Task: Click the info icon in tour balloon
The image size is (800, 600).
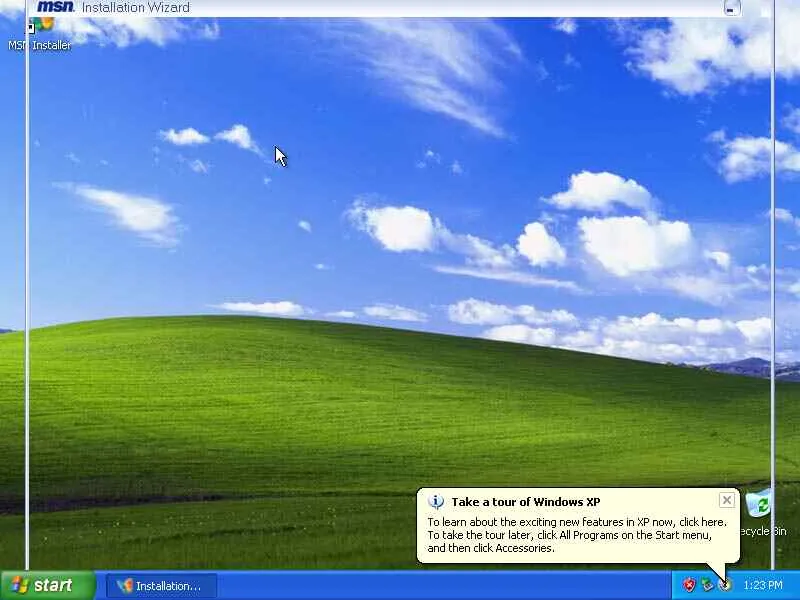Action: [436, 502]
